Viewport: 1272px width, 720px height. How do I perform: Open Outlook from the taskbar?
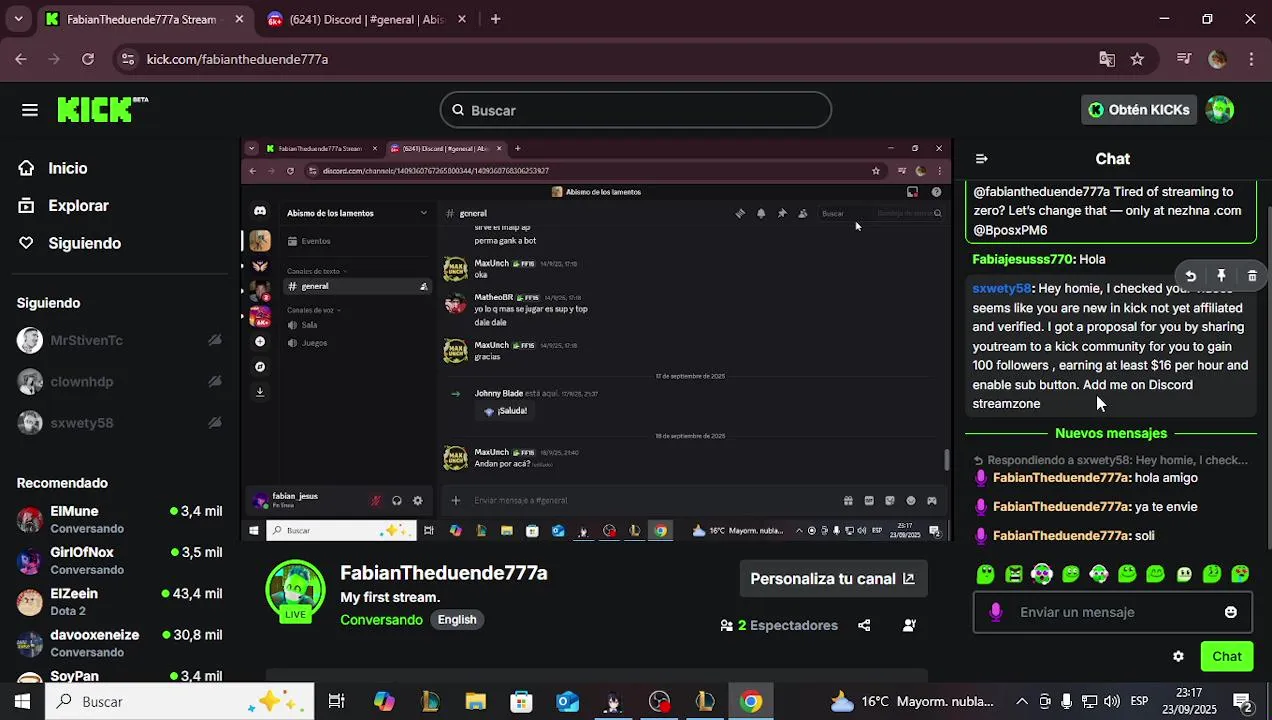(x=567, y=702)
